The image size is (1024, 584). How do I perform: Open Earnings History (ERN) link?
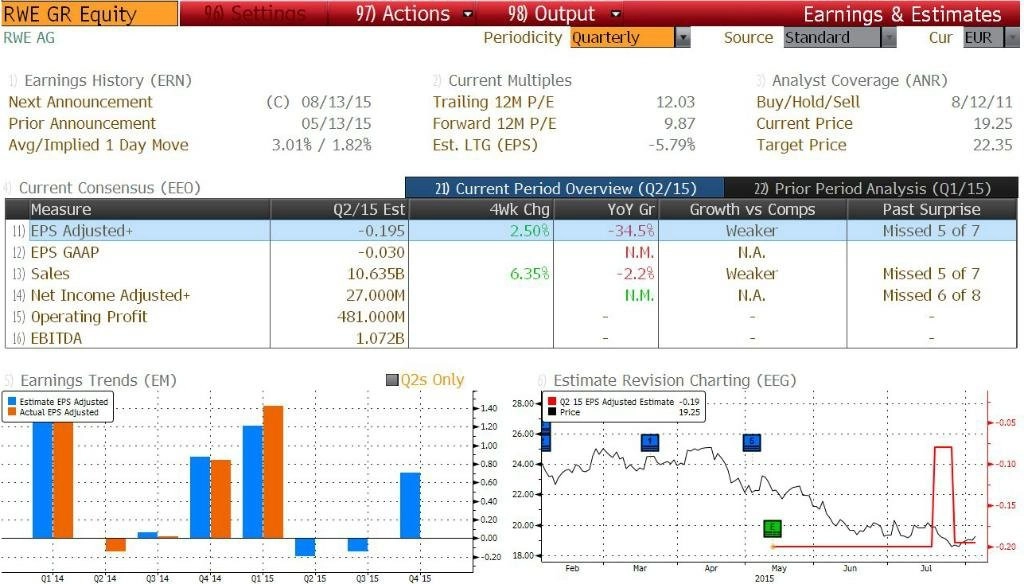[108, 80]
